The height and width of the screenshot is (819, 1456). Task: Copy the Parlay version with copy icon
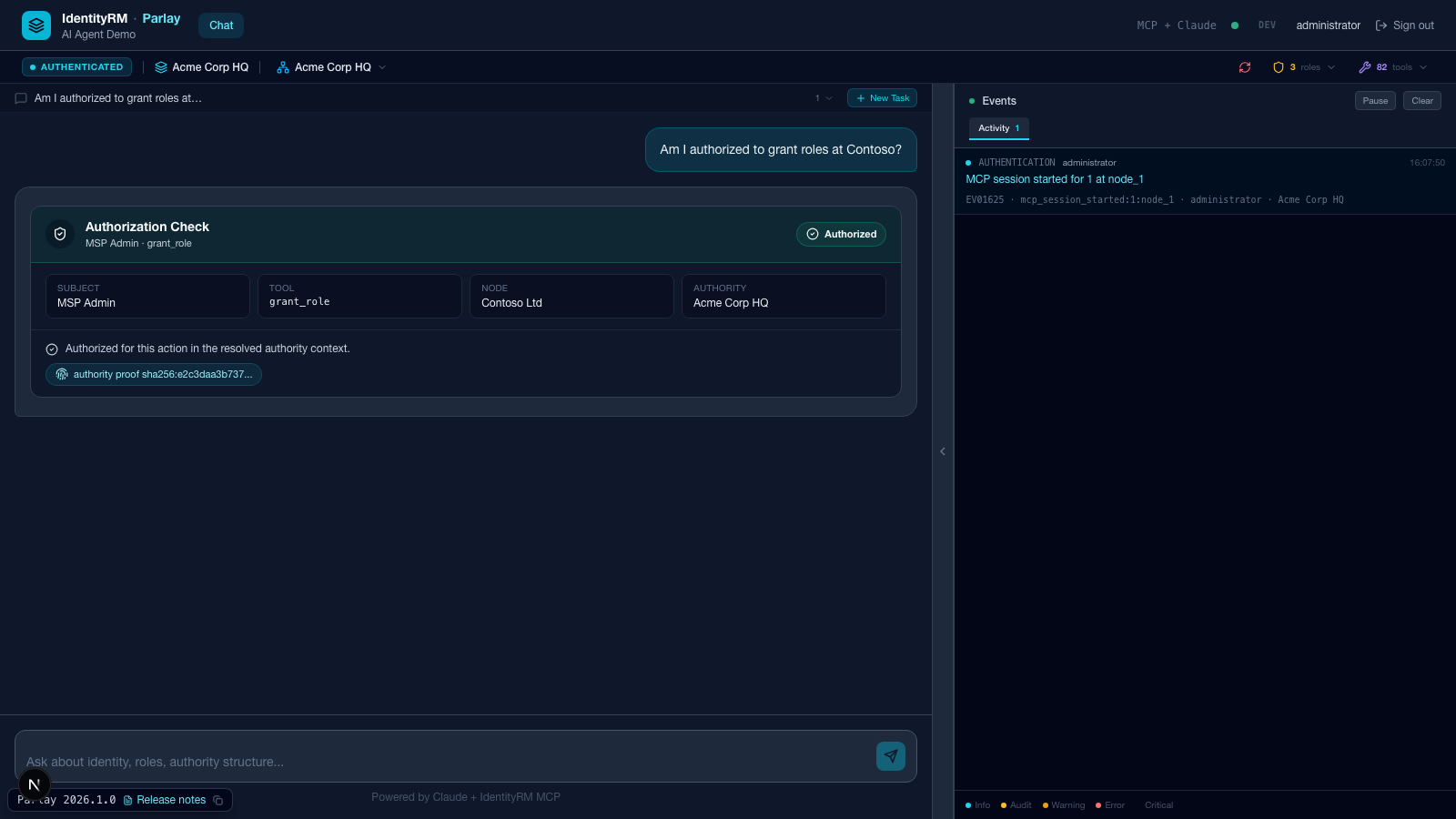tap(218, 801)
